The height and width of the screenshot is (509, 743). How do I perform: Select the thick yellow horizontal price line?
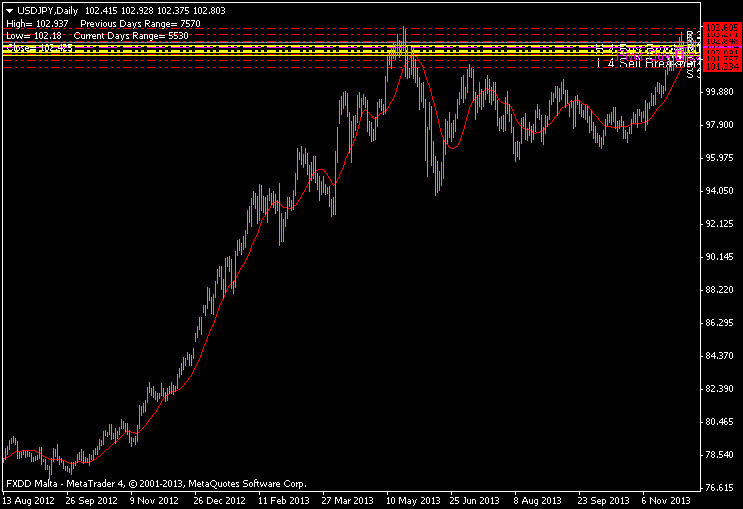[x=300, y=47]
